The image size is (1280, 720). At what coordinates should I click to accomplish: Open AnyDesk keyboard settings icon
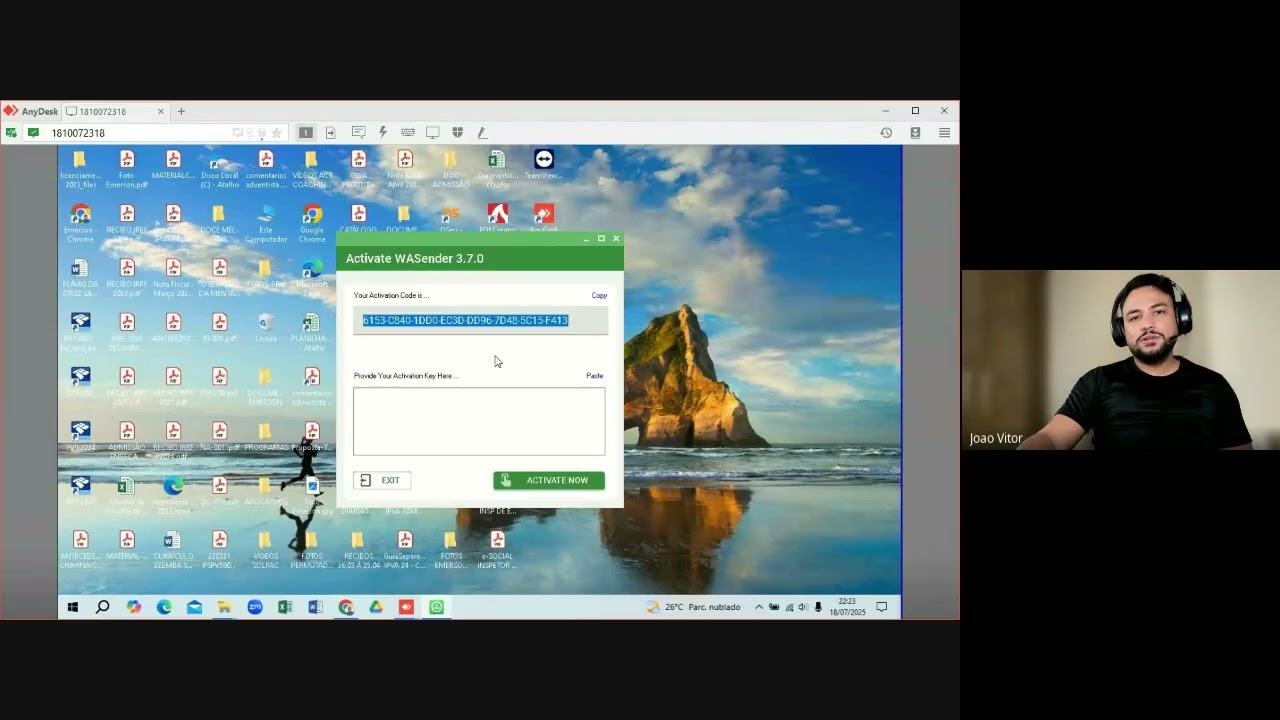(x=408, y=133)
